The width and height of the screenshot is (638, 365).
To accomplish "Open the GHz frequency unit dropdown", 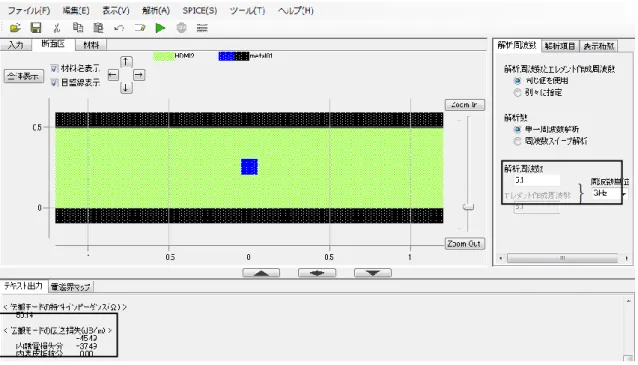I will click(609, 193).
